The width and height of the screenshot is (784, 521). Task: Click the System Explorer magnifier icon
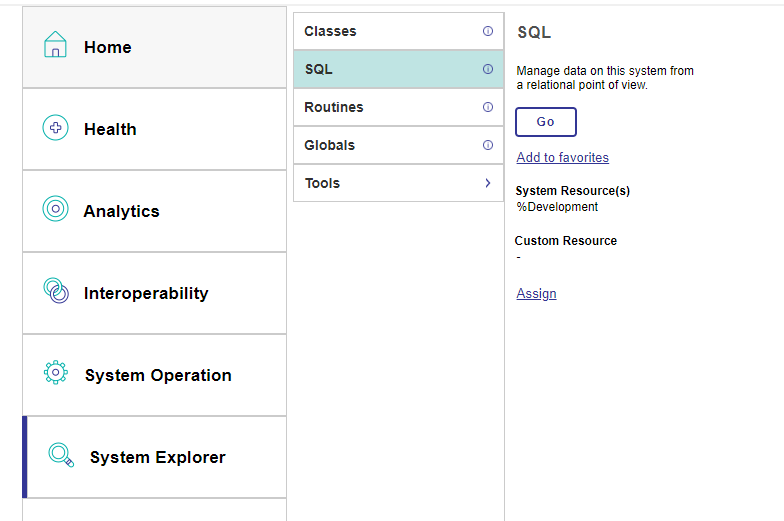point(61,455)
